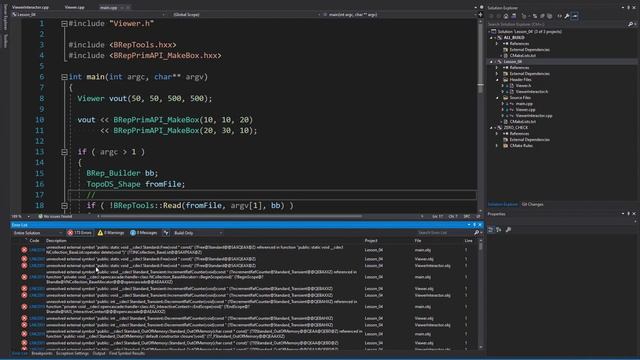Select External Dependencies under ALL_BUILD
This screenshot has width=640, height=360.
(x=529, y=50)
